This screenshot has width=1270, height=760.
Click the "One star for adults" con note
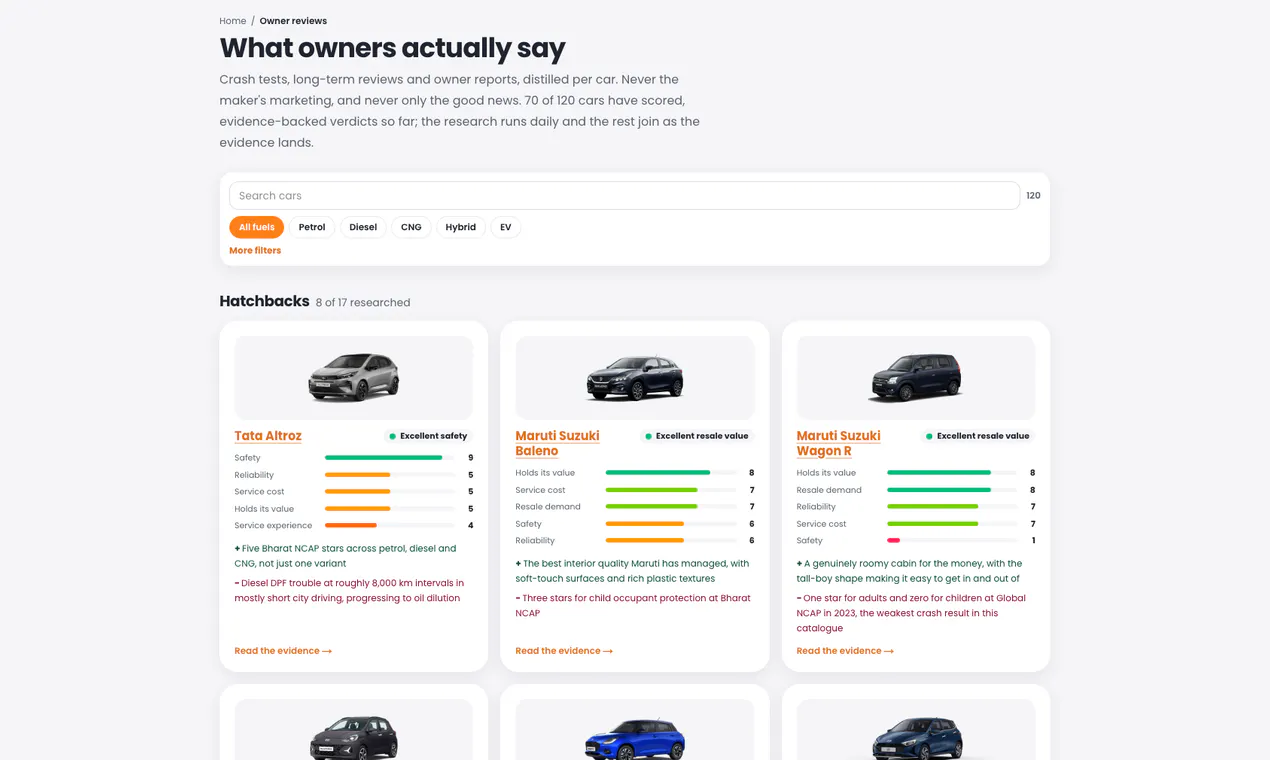tap(911, 613)
